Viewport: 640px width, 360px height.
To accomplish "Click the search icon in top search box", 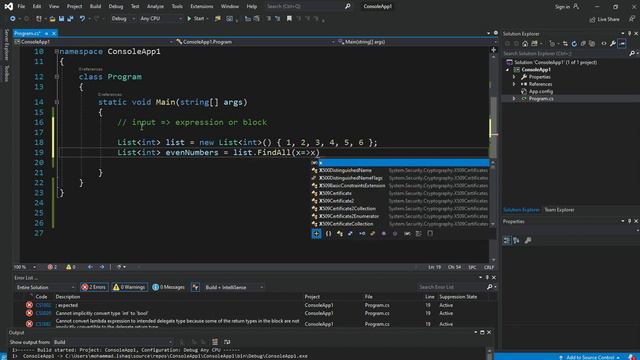I will pos(347,6).
